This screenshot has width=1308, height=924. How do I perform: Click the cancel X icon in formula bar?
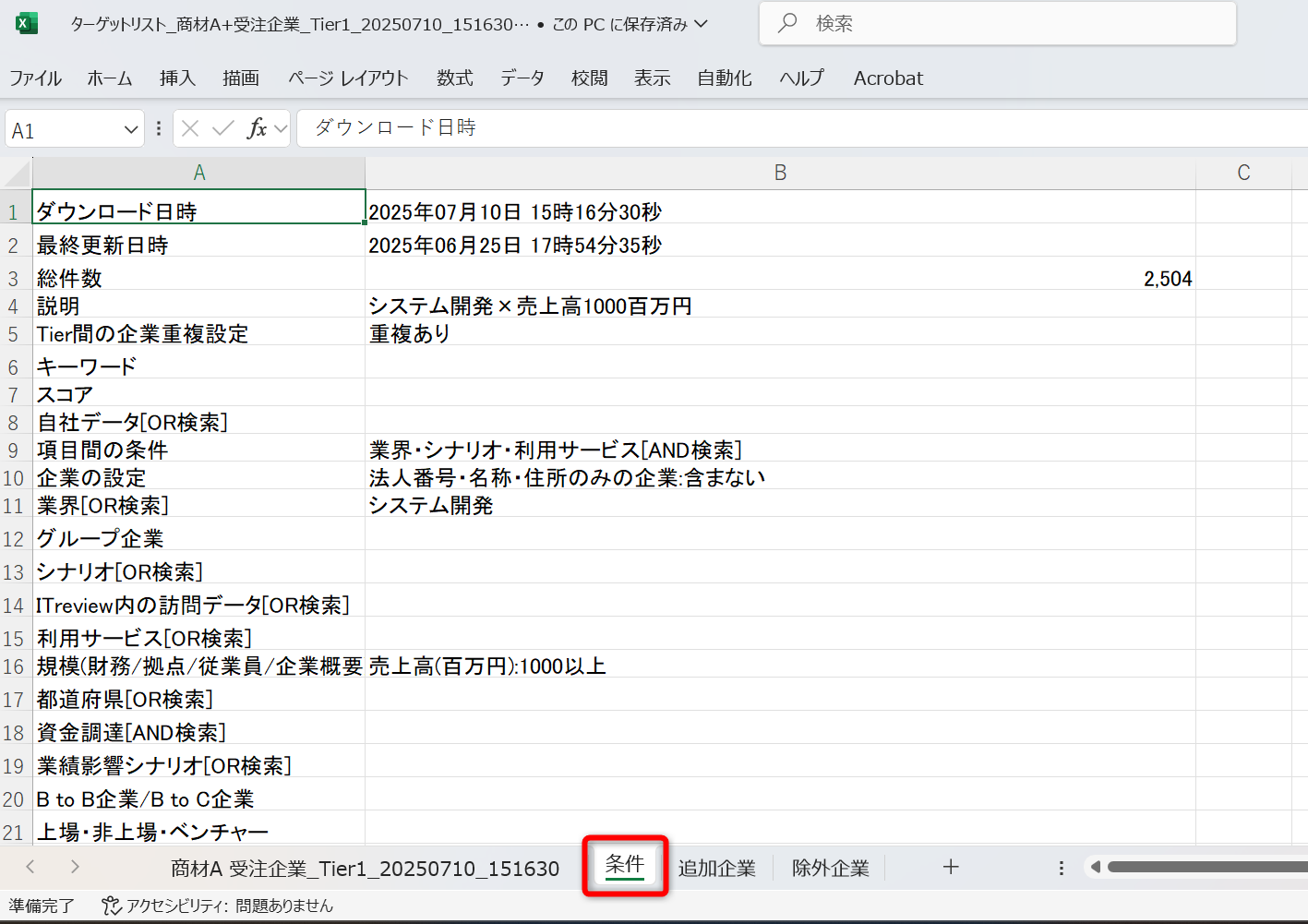pos(190,128)
